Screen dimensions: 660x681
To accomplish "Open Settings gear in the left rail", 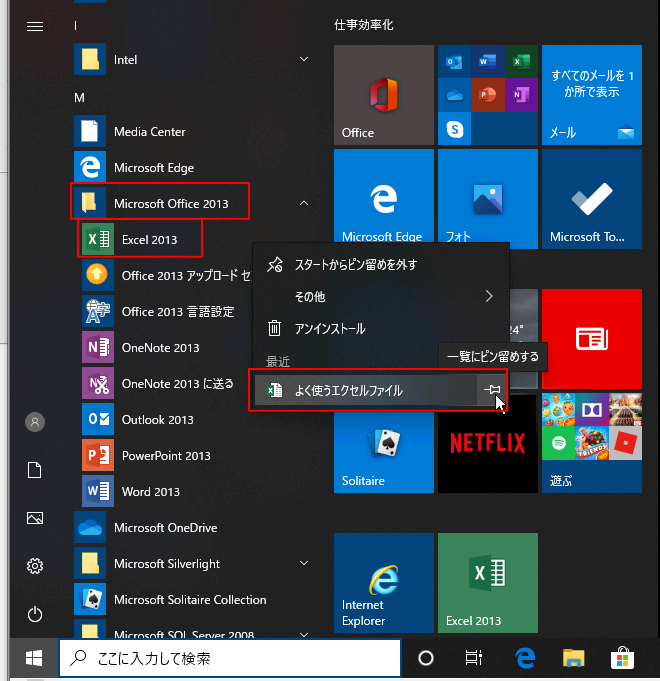I will (x=35, y=566).
